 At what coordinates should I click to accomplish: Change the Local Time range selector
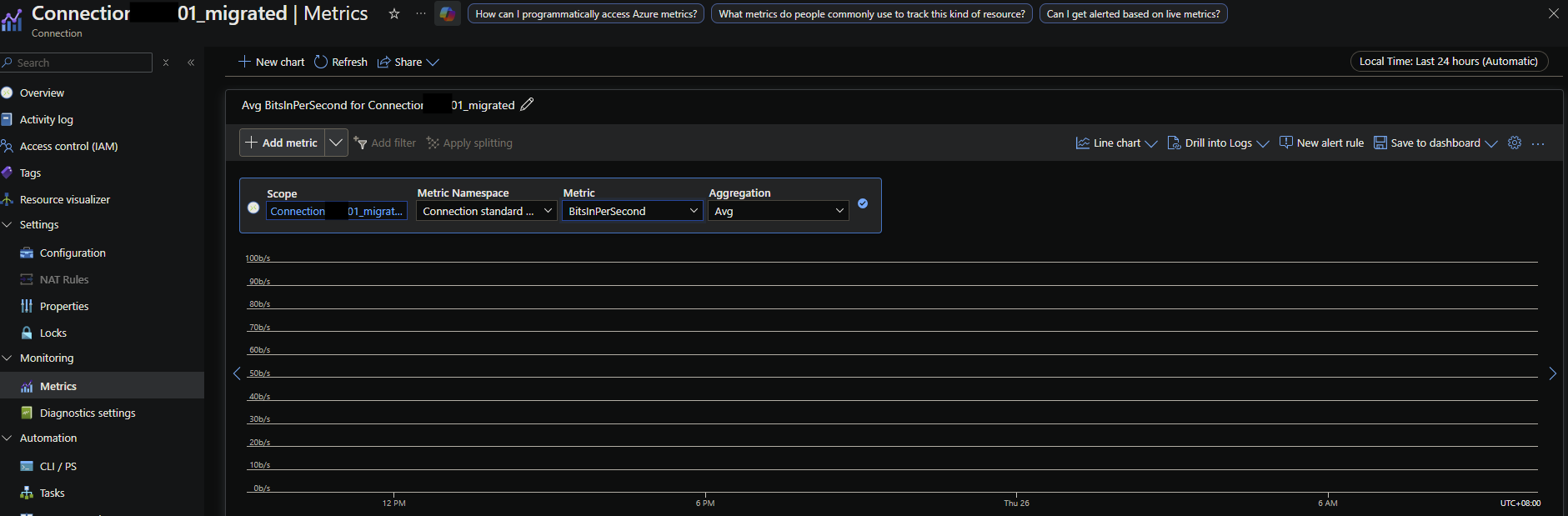[x=1449, y=61]
